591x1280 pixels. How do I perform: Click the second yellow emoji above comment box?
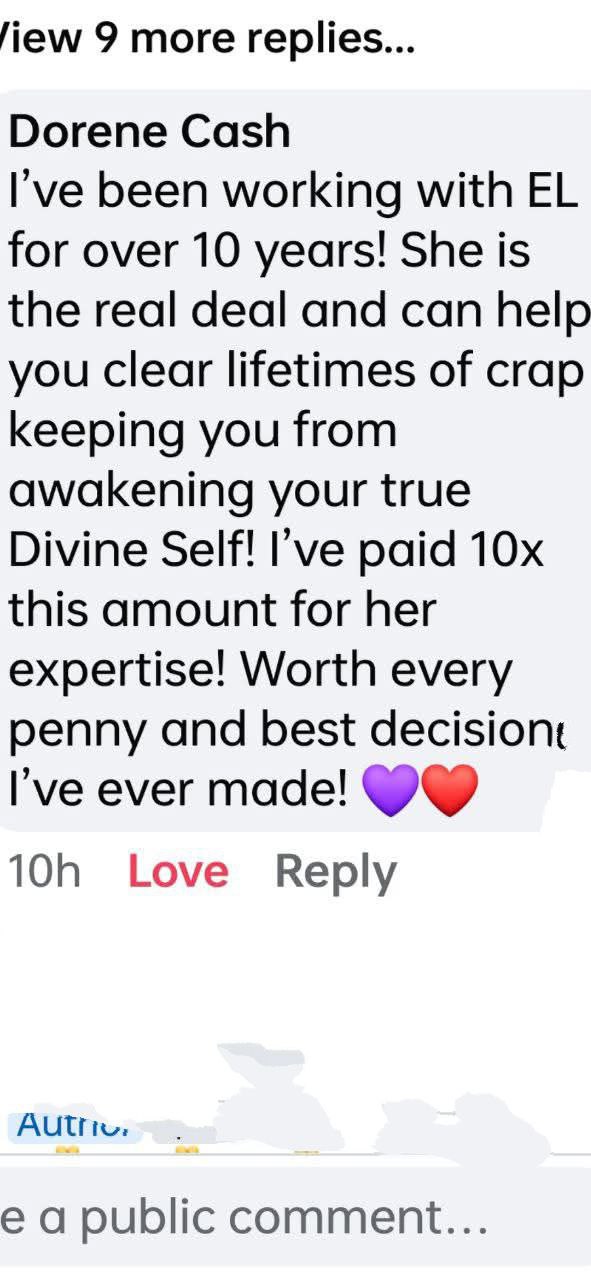click(x=187, y=1151)
